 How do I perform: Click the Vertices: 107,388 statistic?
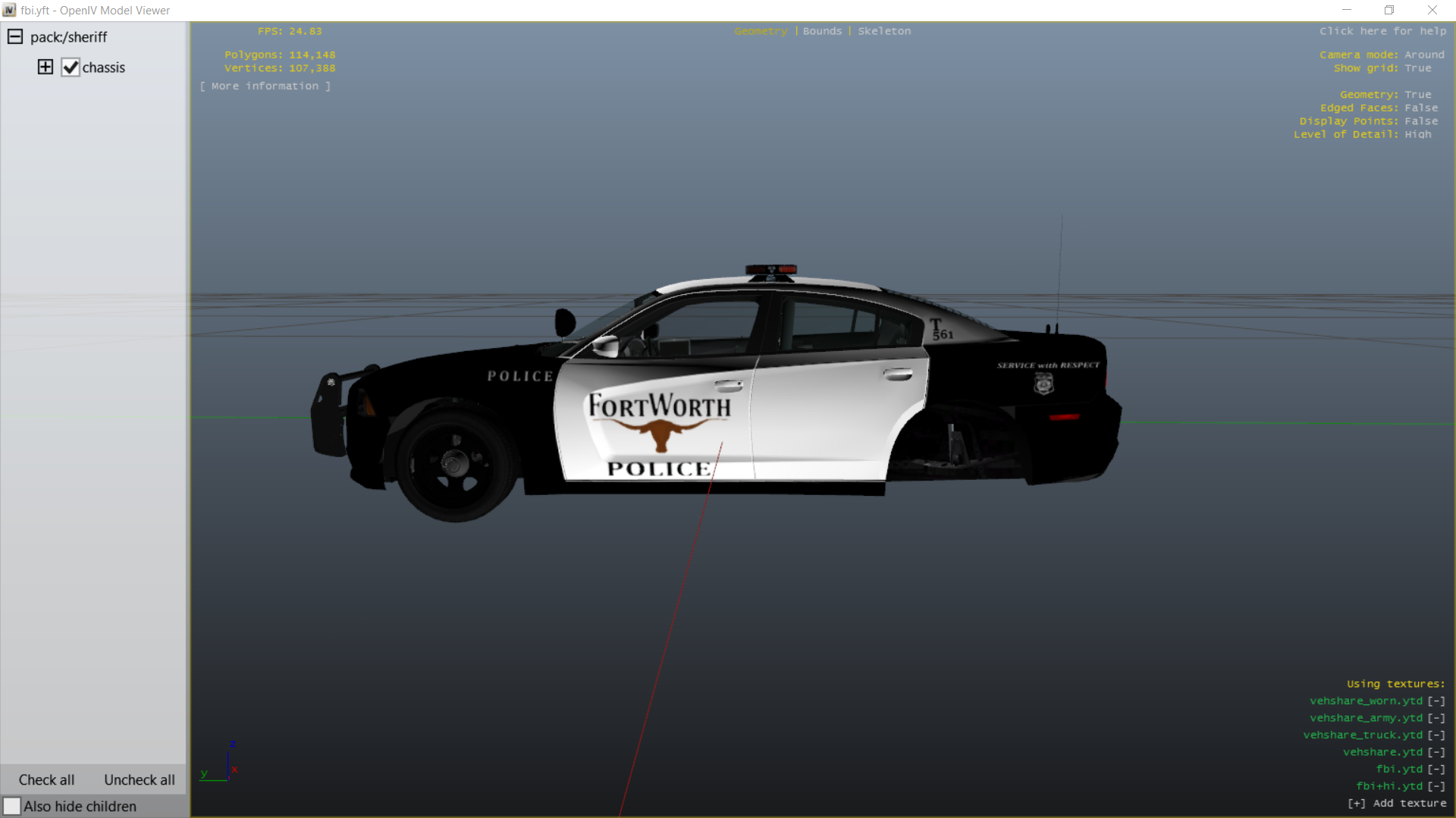click(280, 68)
